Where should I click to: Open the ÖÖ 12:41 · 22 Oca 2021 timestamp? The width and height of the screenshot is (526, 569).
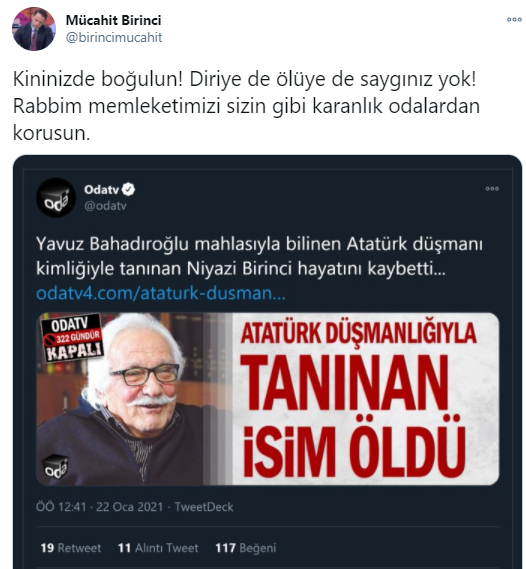(x=99, y=507)
